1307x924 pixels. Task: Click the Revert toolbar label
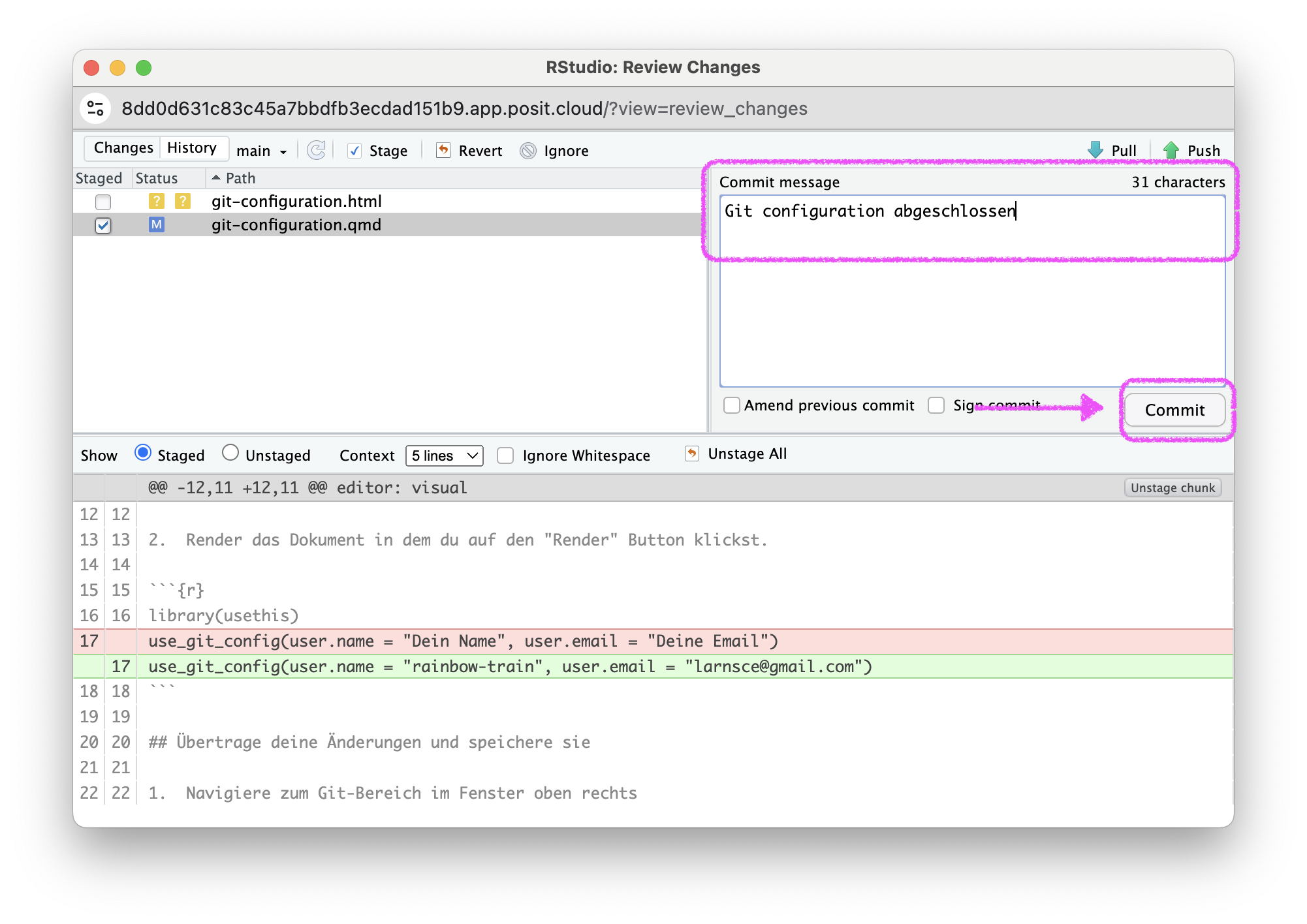480,151
